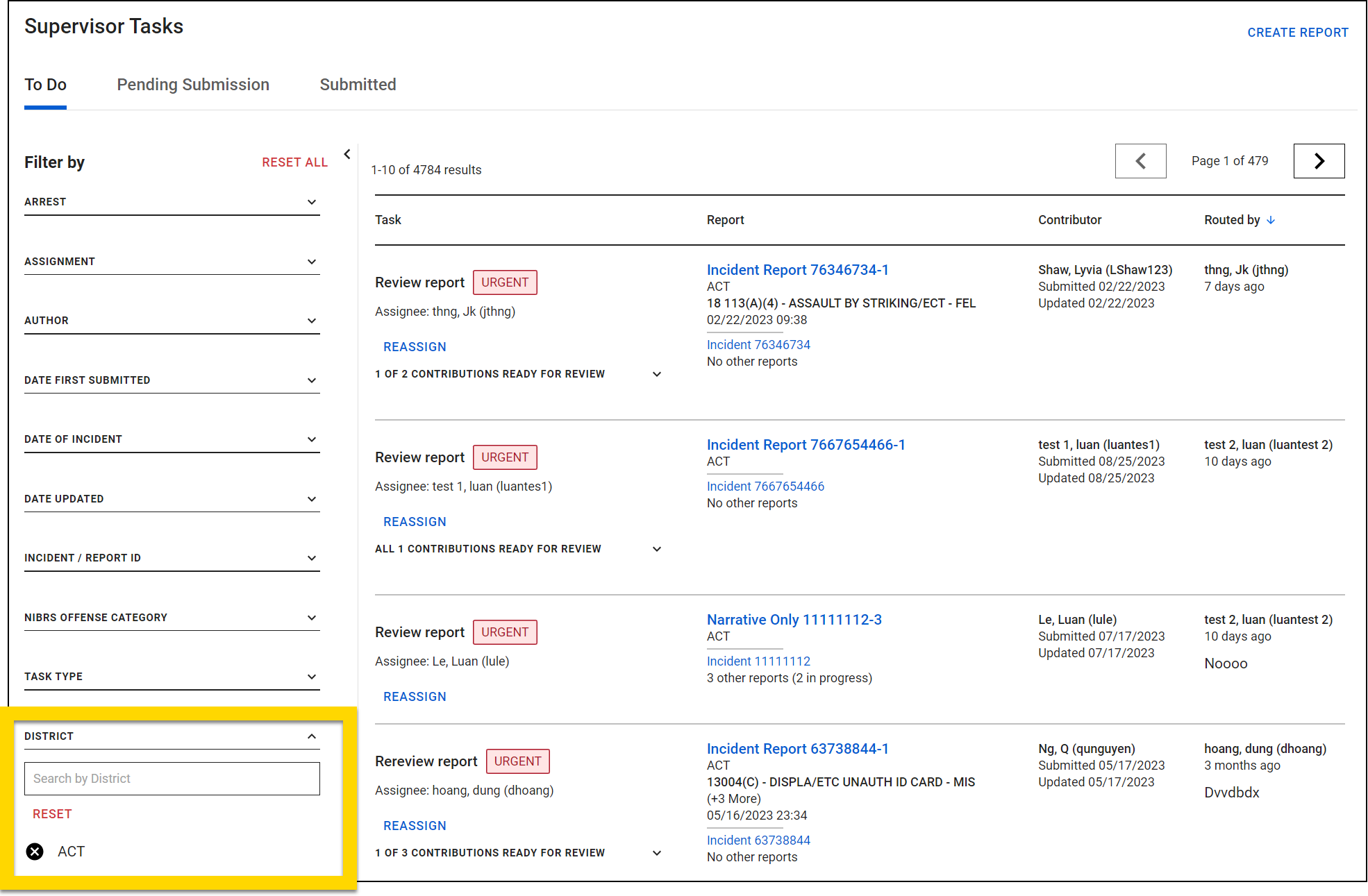The height and width of the screenshot is (896, 1368).
Task: Click REASSIGN on the Narrative Only task
Action: [x=415, y=696]
